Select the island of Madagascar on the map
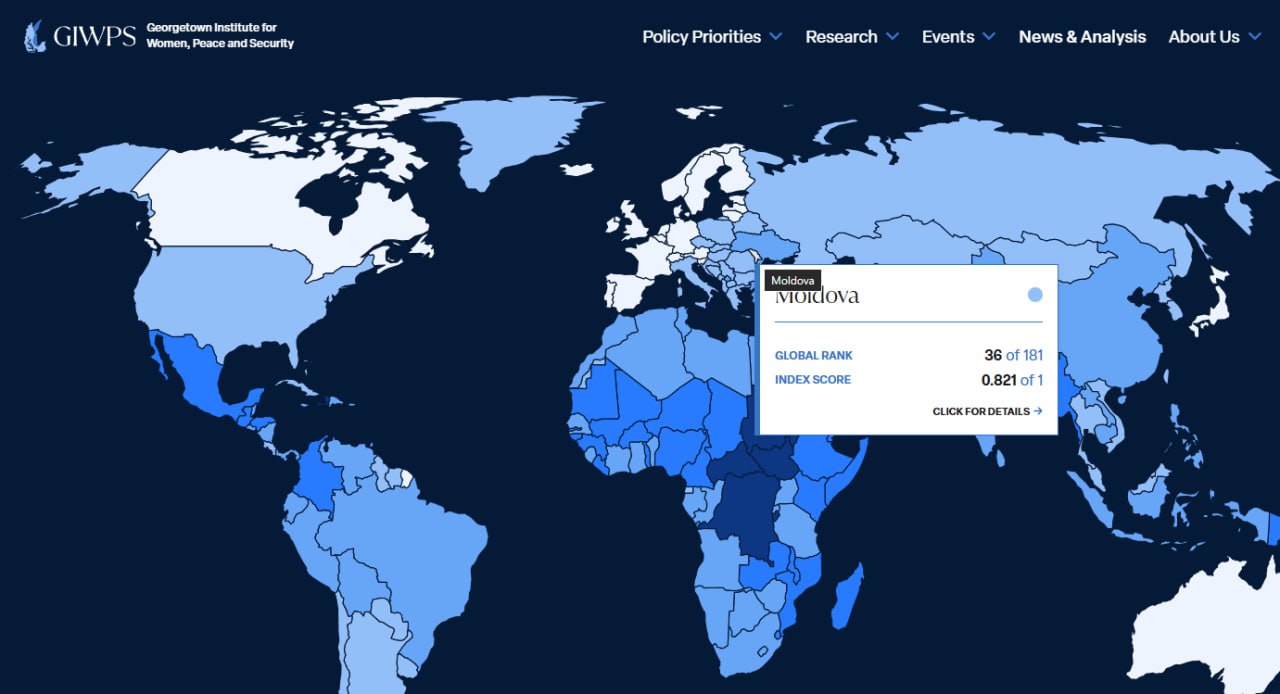Screen dimensions: 1280x694 point(848,592)
